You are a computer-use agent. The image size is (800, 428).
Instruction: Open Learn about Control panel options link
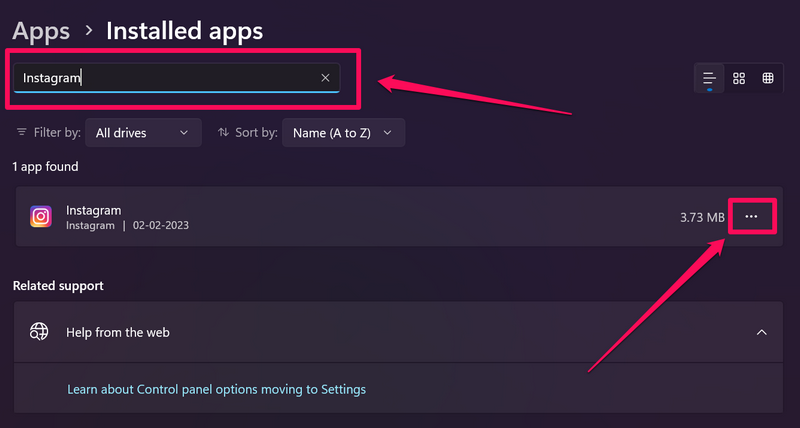216,389
